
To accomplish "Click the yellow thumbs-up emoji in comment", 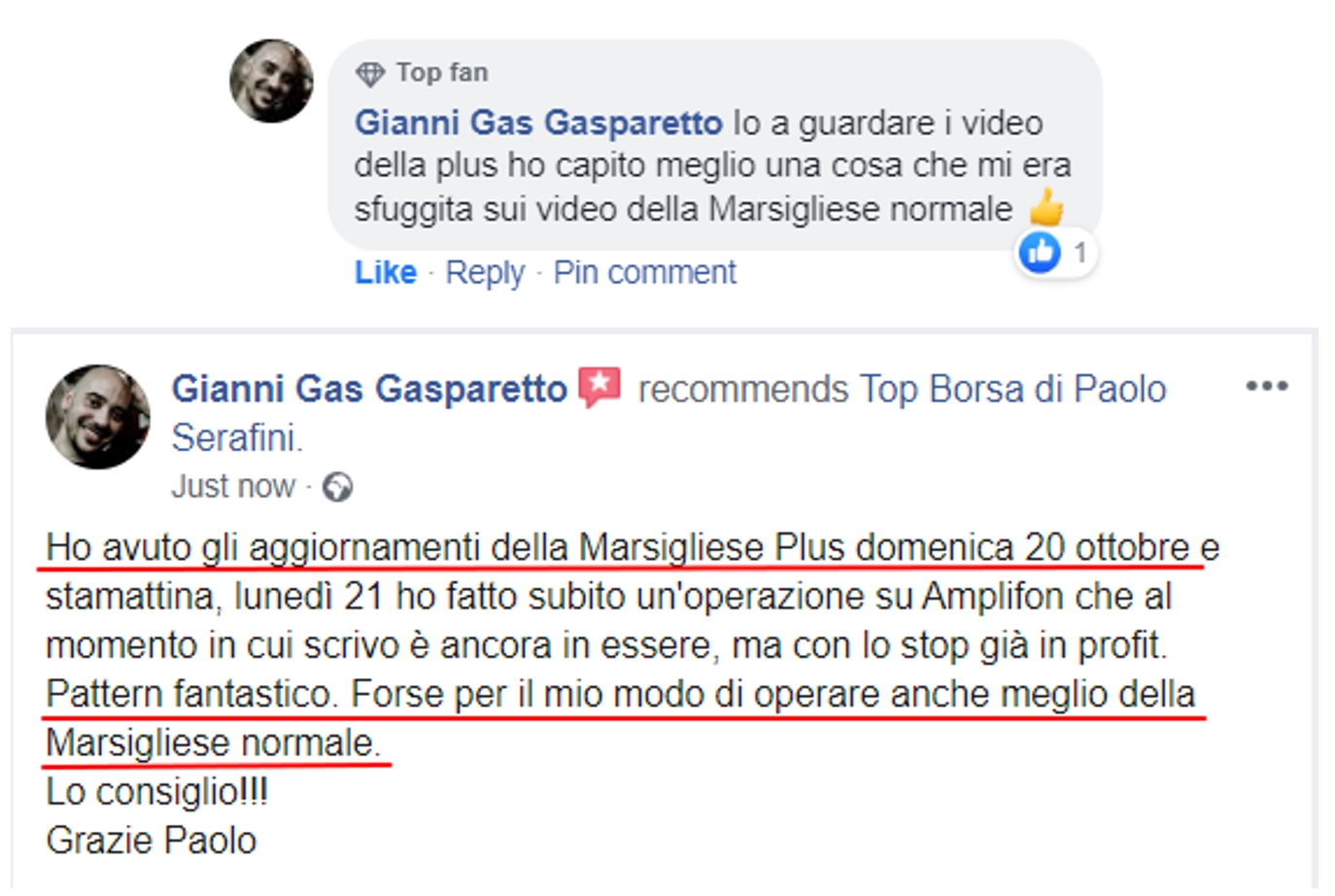I will coord(1046,208).
